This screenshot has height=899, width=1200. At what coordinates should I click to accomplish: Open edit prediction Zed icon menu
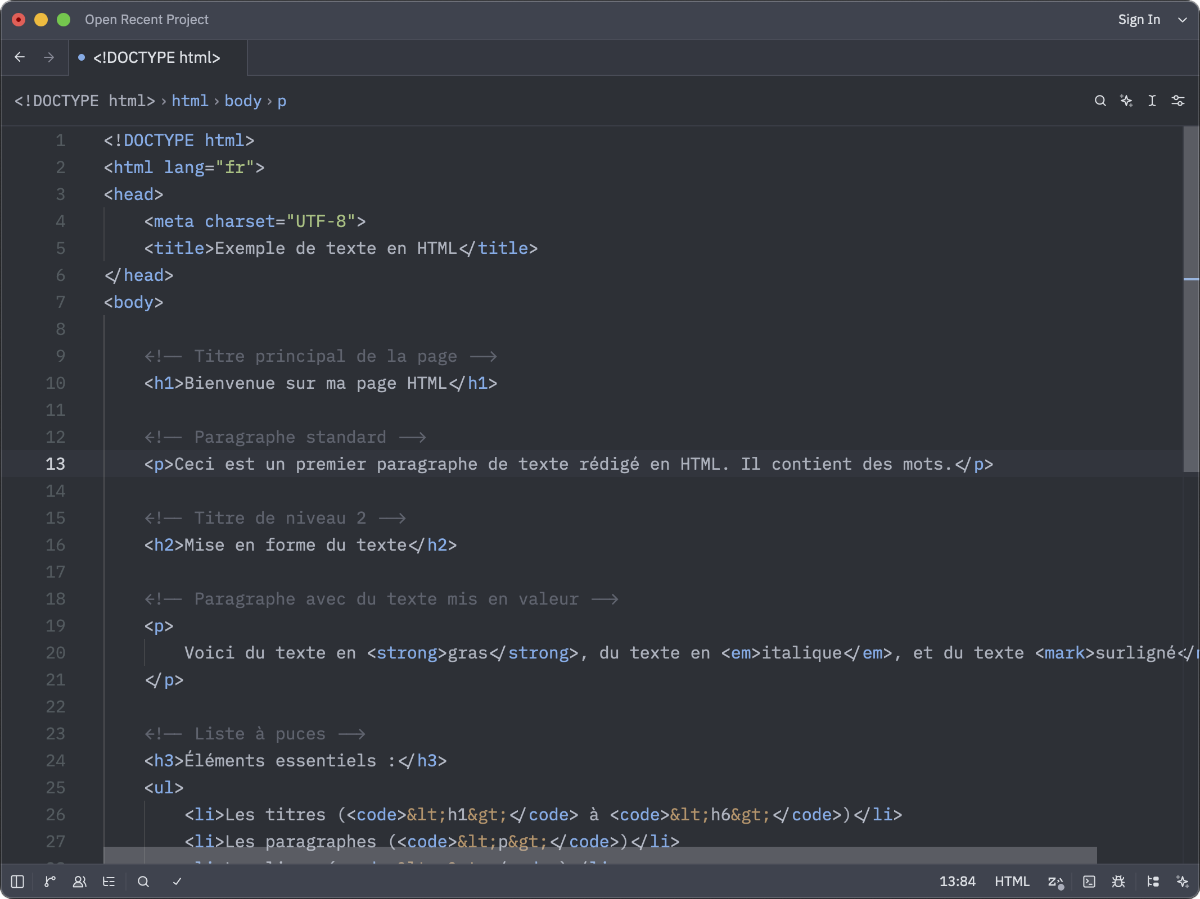(1056, 882)
